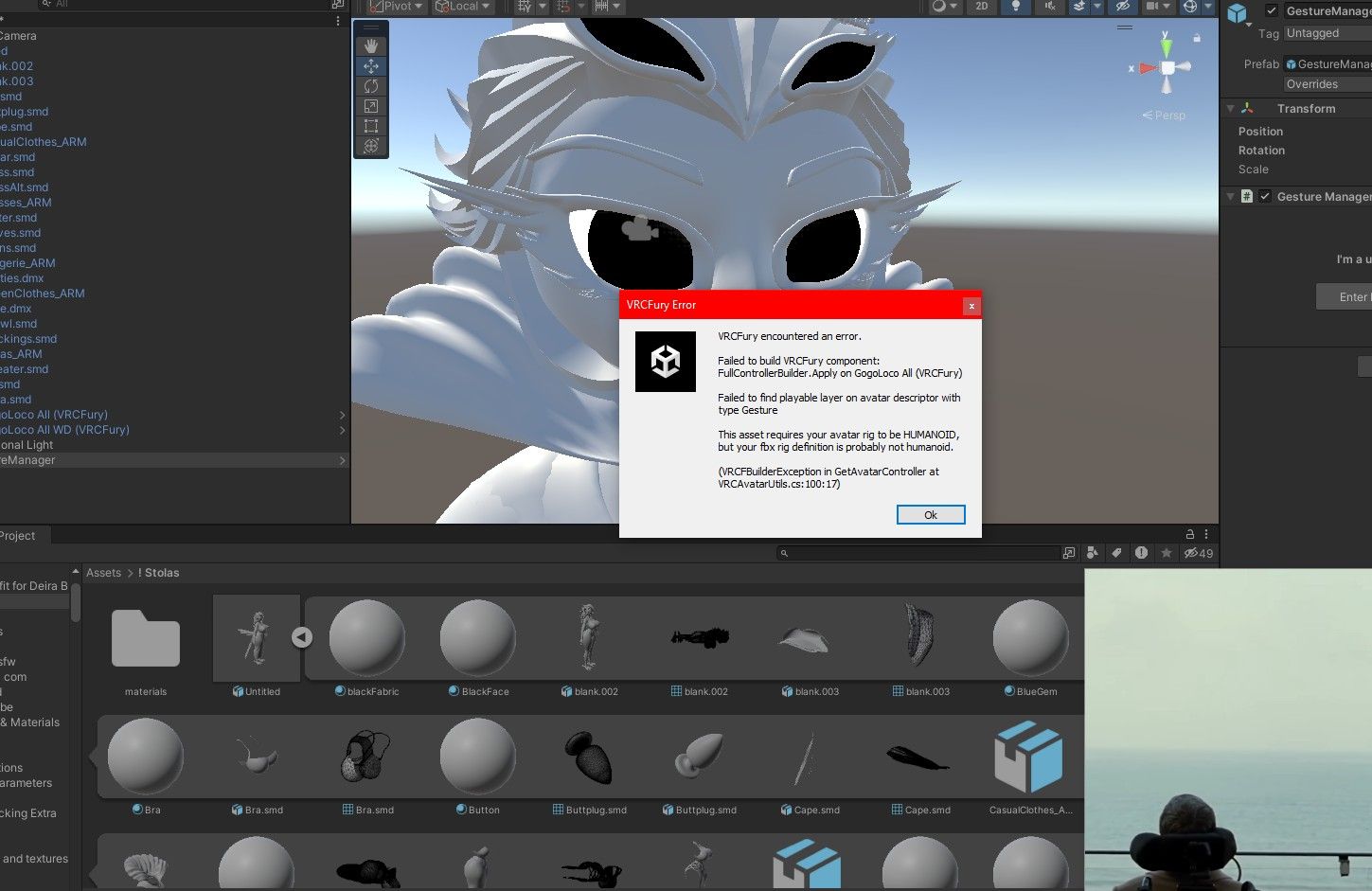The image size is (1372, 891).
Task: Select the Rotate tool
Action: pos(371,86)
